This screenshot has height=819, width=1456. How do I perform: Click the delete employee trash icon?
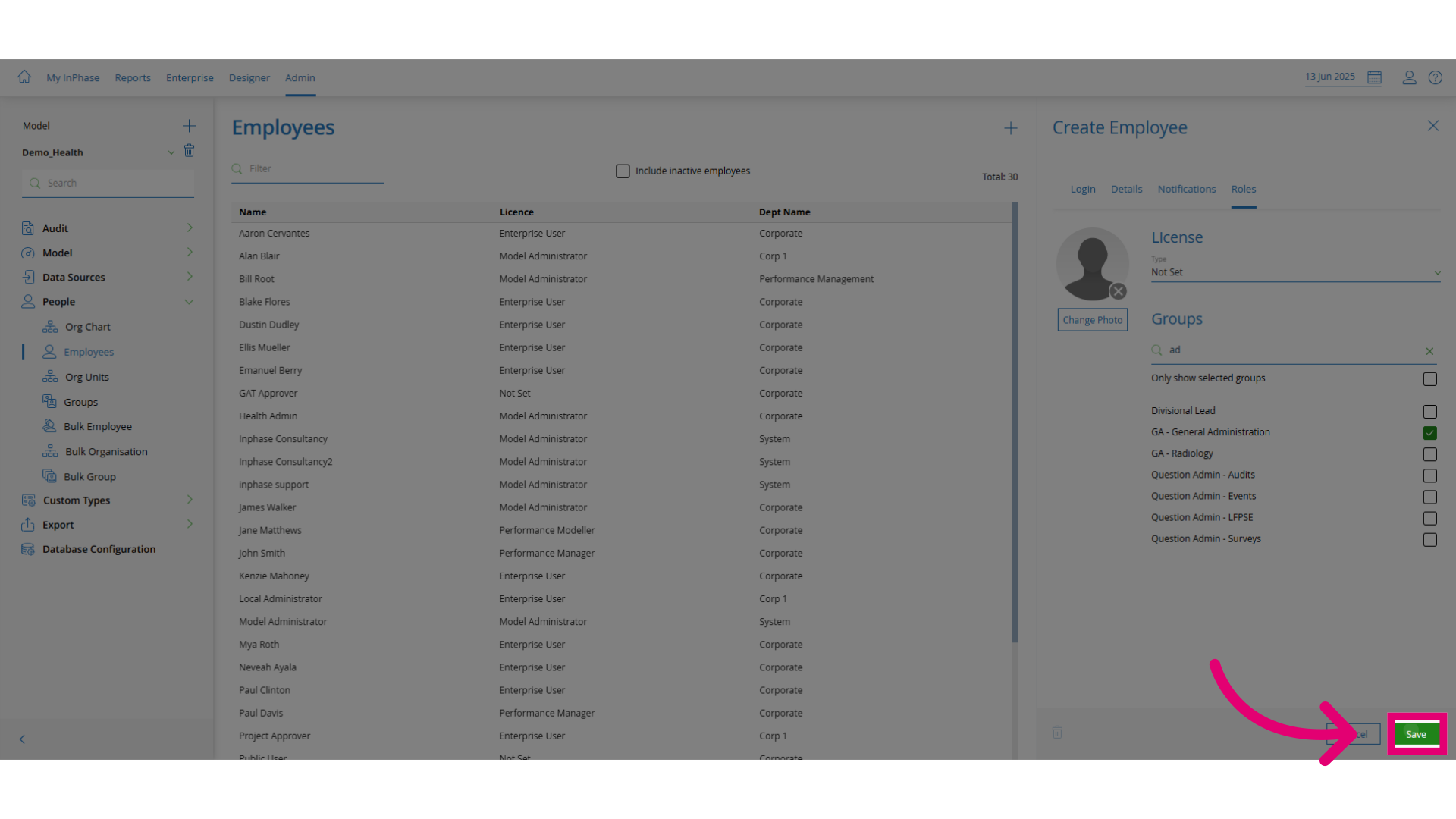1058,732
